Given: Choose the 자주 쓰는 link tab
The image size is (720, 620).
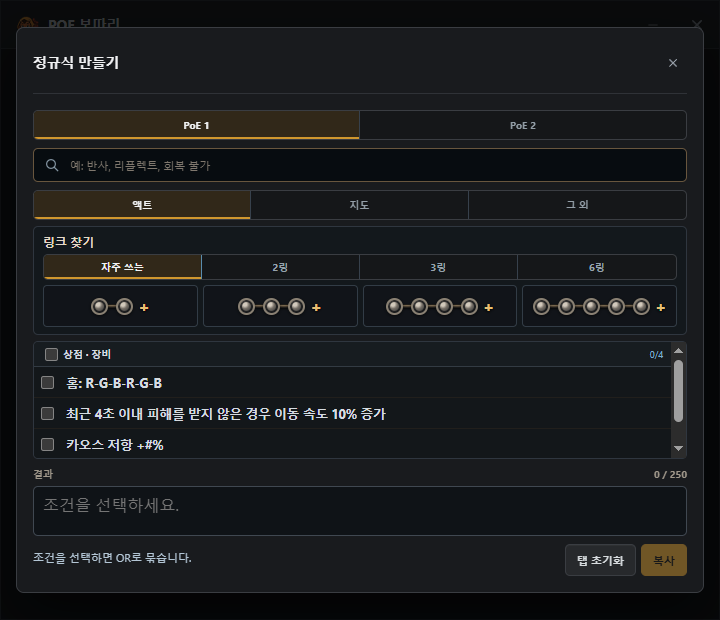Looking at the screenshot, I should click(122, 267).
